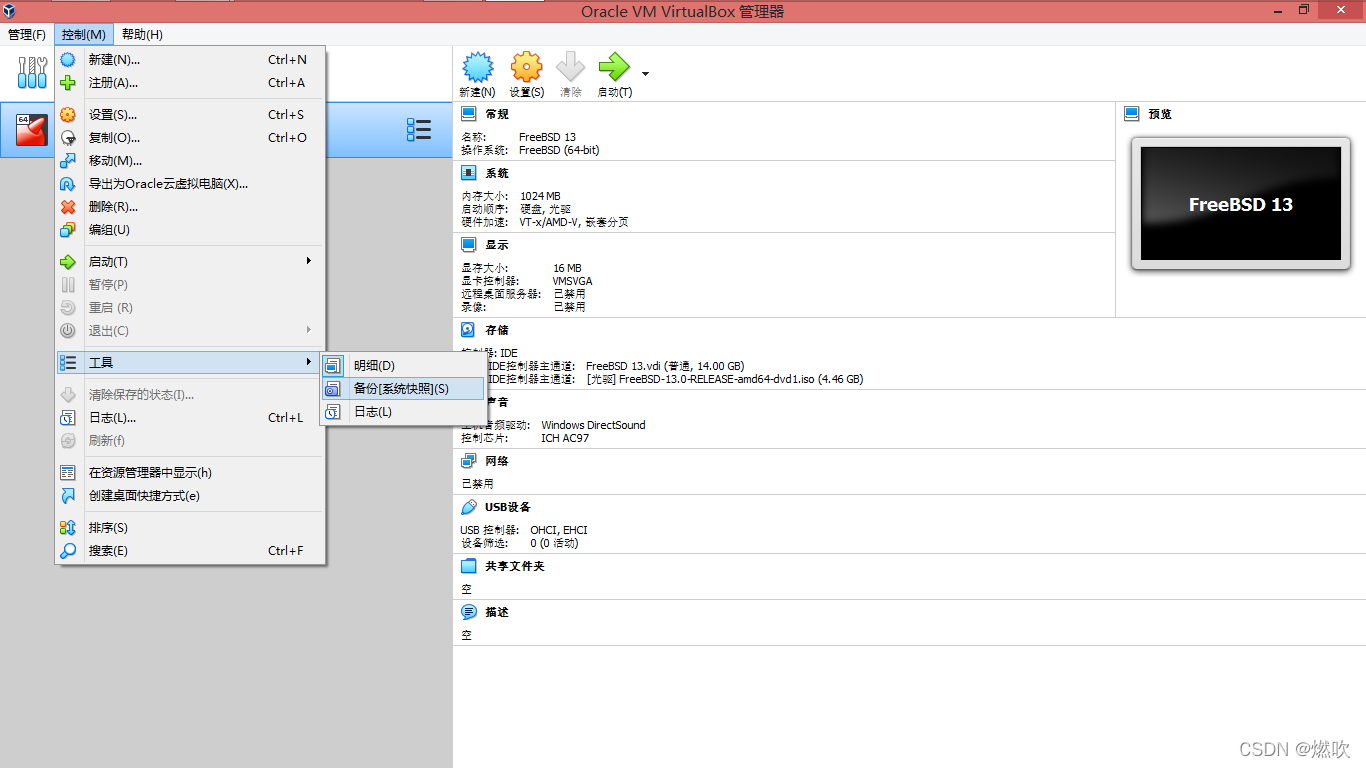Select the FreeBSD VM icon in list
The height and width of the screenshot is (768, 1366).
[31, 130]
